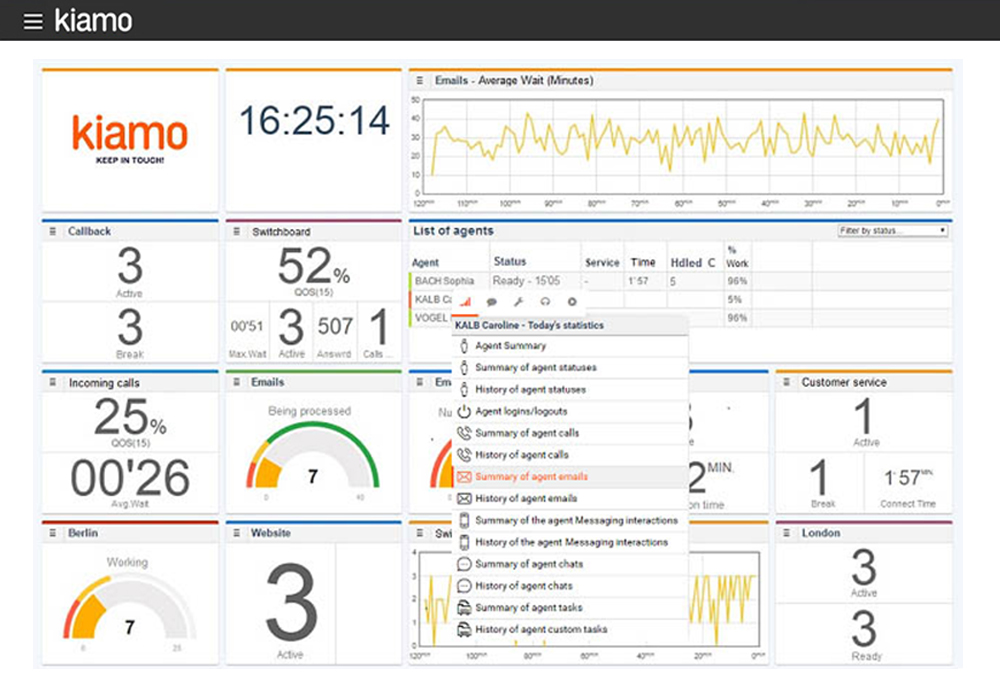The image size is (1000, 677).
Task: Click the kiamo logo in the top bar
Action: 93,20
